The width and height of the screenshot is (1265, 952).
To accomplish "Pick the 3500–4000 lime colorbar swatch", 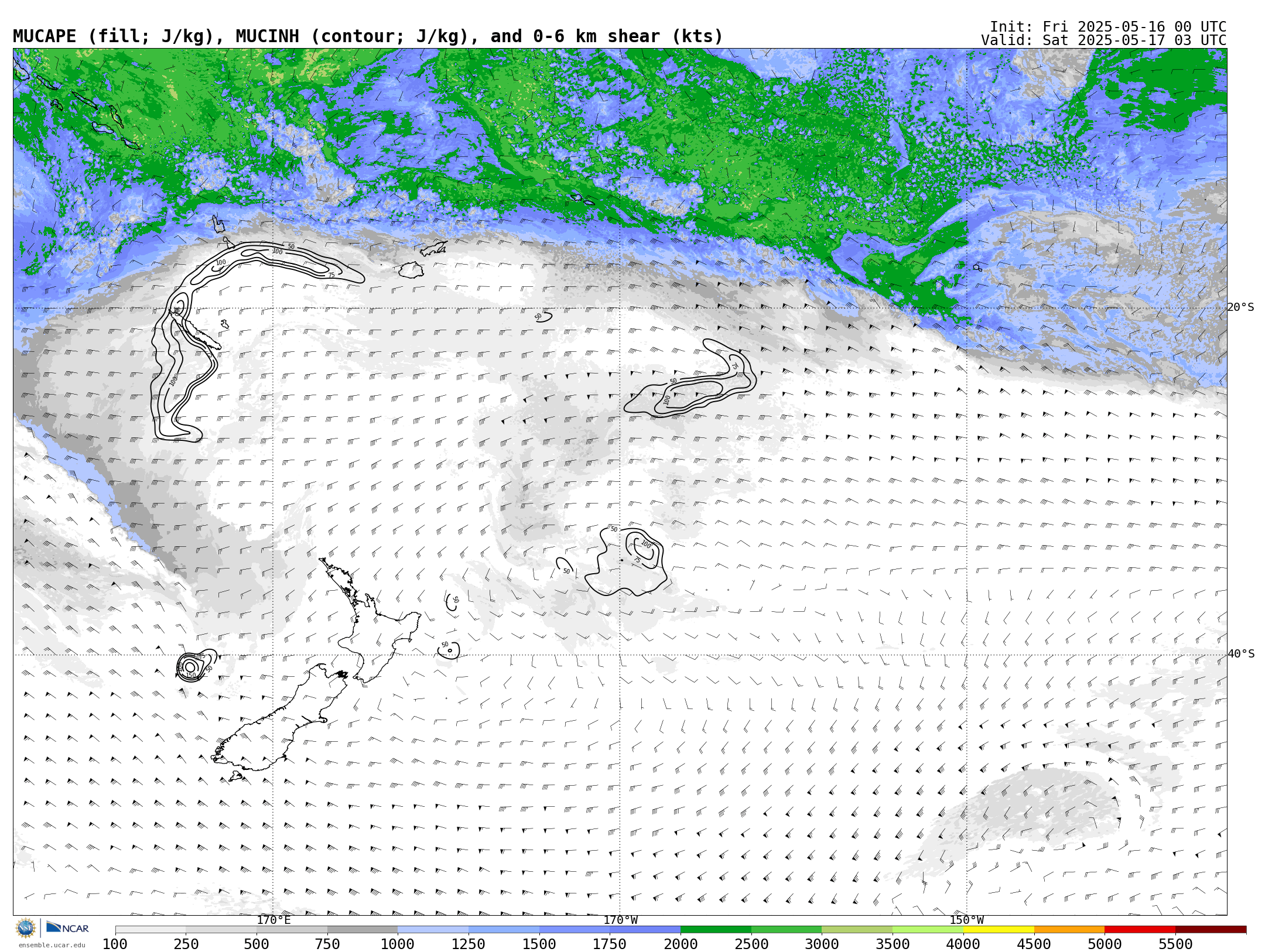I will pos(928,930).
